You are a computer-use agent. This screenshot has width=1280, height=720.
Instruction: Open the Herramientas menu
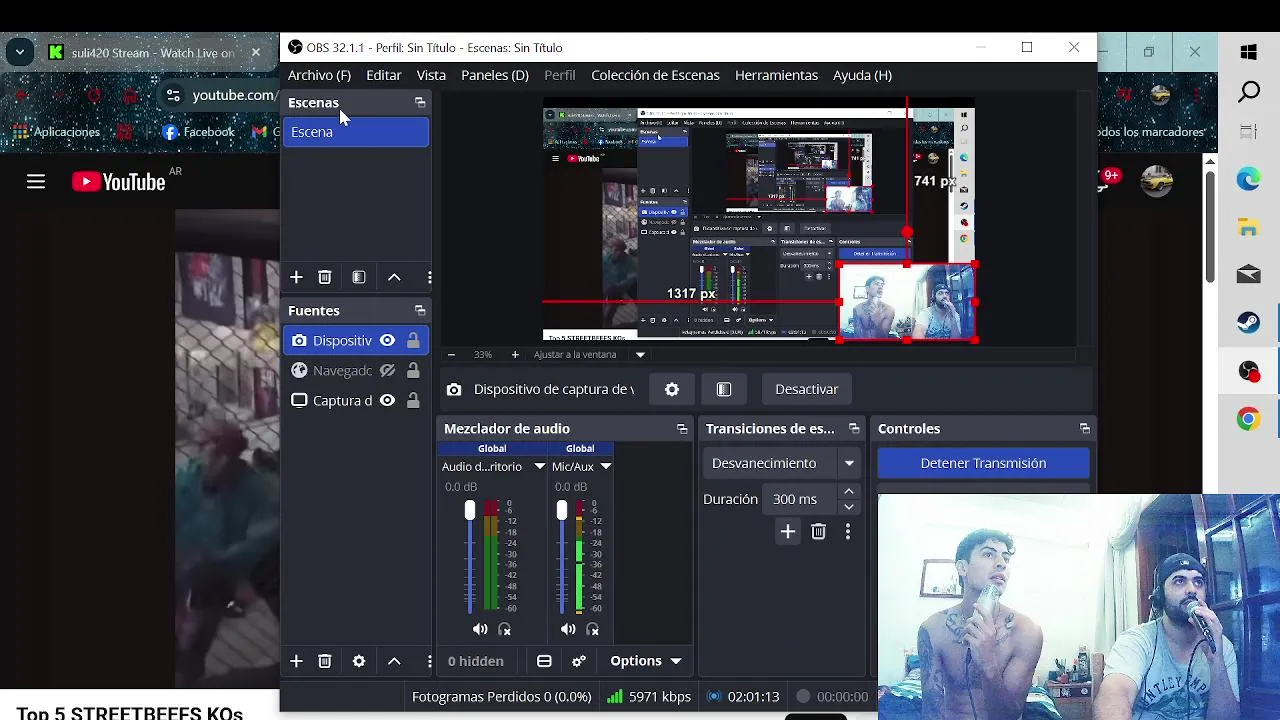(x=776, y=75)
